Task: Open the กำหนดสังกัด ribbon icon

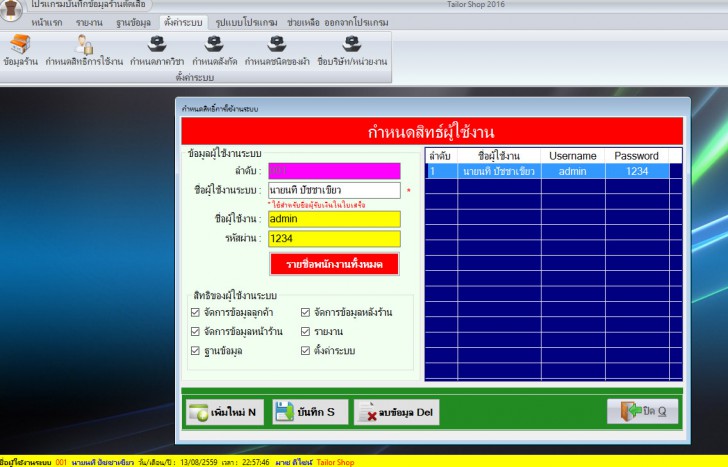Action: tap(214, 50)
